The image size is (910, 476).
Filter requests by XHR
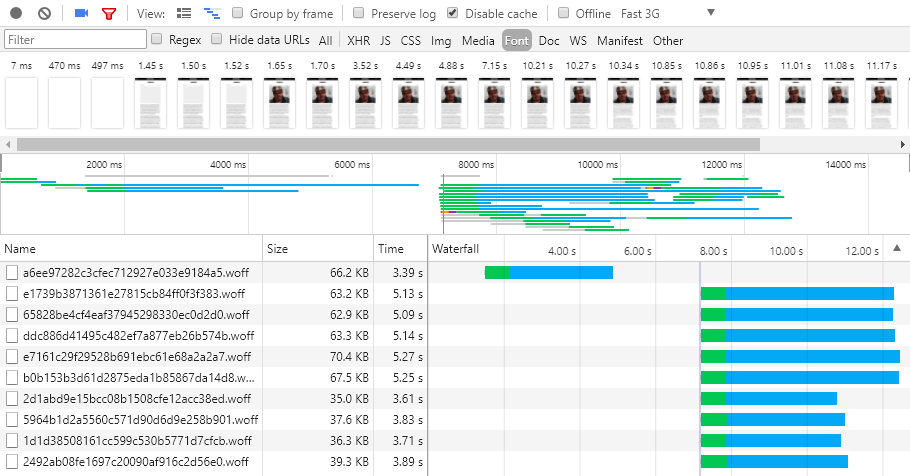coord(359,41)
